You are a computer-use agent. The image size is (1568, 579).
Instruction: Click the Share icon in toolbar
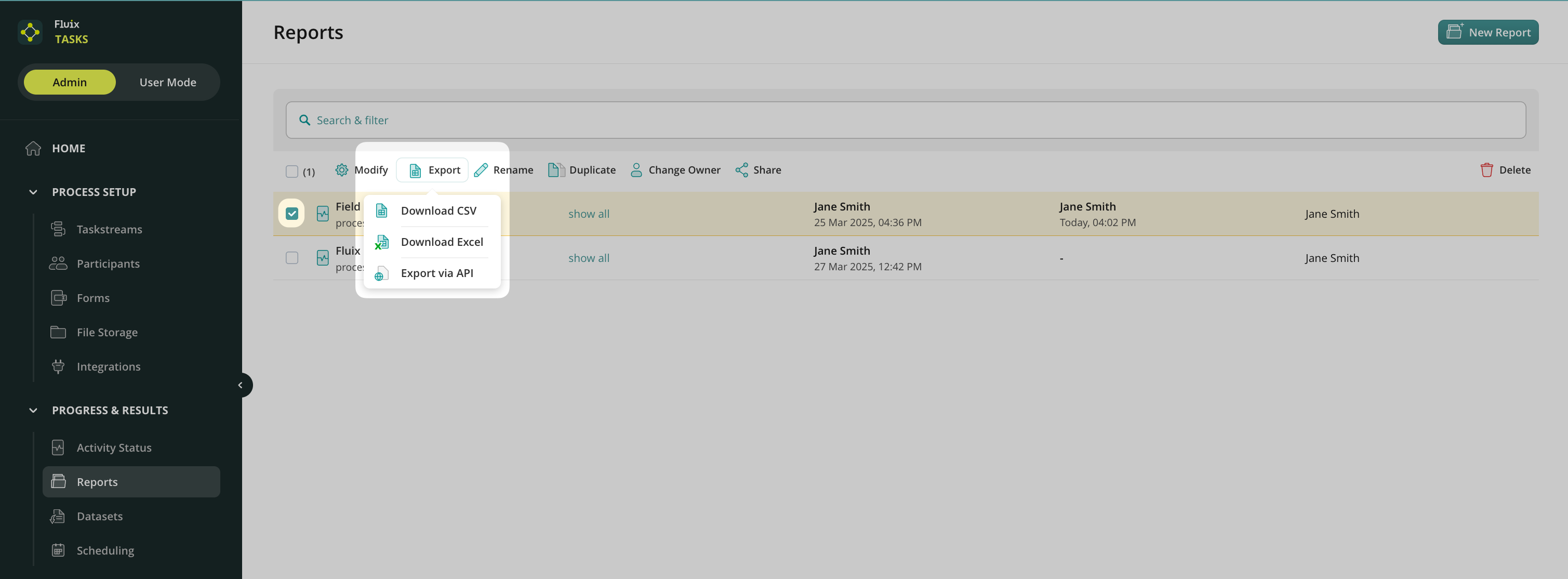(741, 170)
